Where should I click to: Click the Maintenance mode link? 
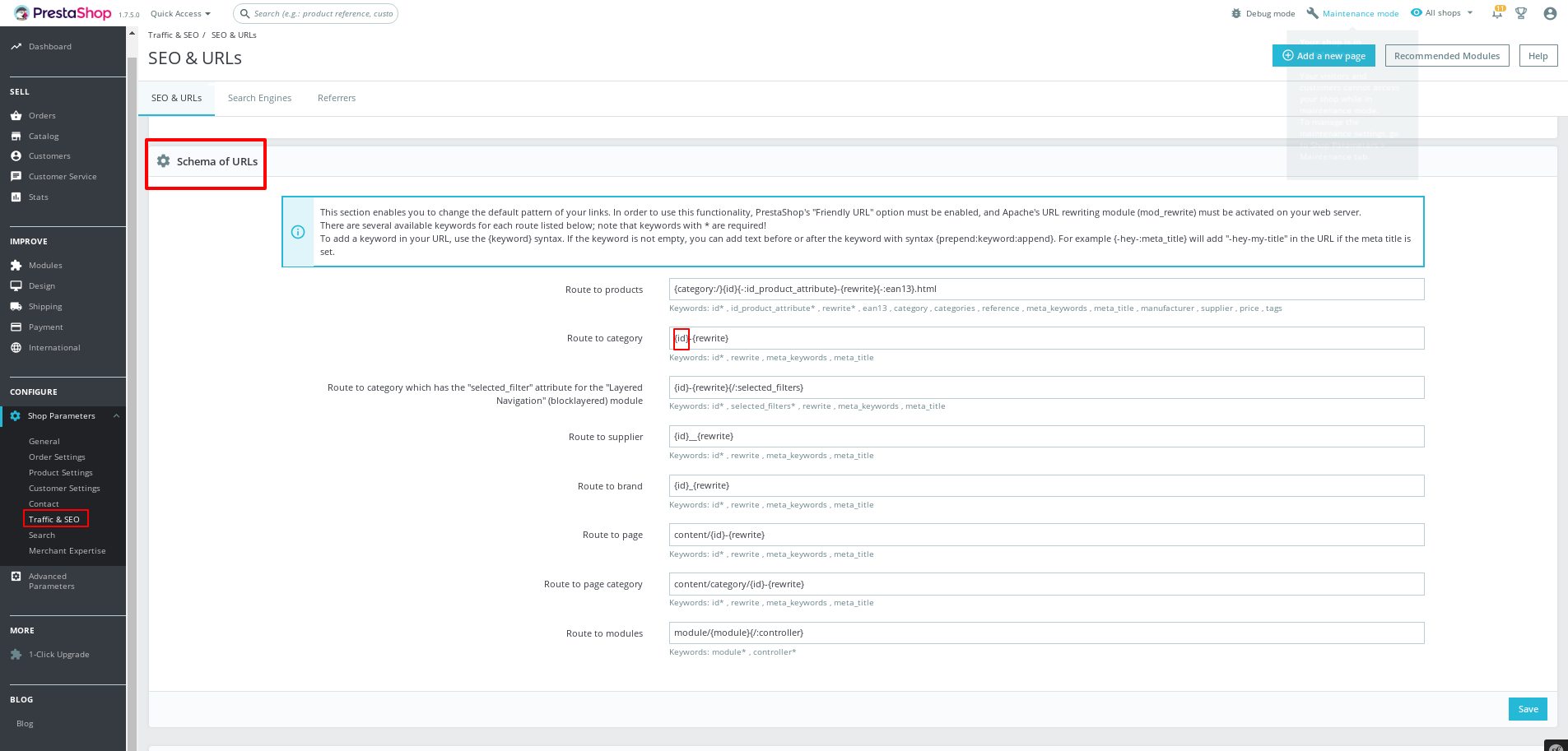pos(1361,14)
